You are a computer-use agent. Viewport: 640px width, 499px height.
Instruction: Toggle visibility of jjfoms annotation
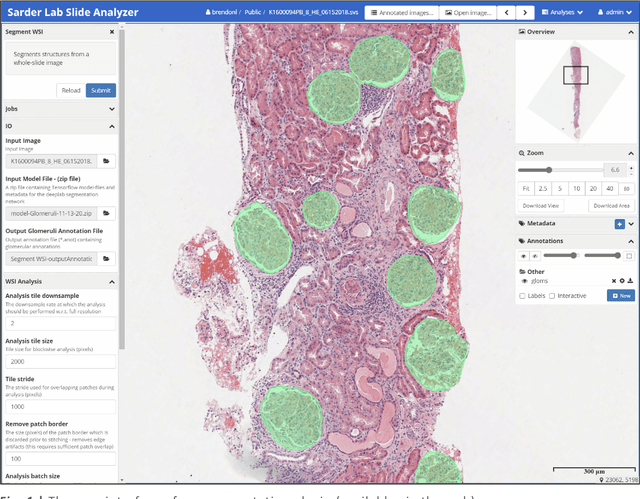click(x=523, y=281)
